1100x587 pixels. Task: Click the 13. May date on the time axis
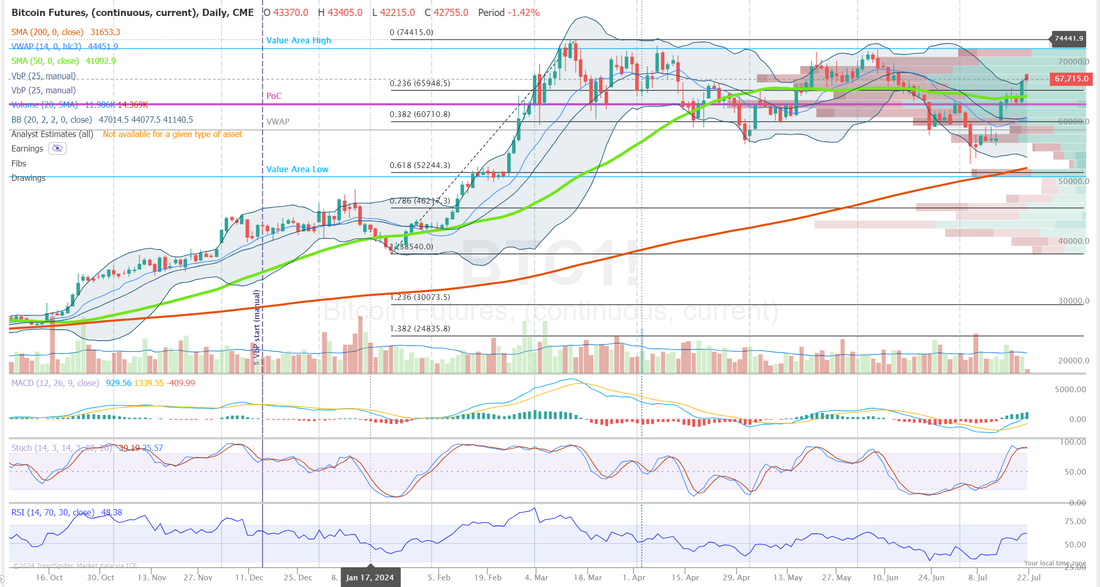click(x=788, y=578)
